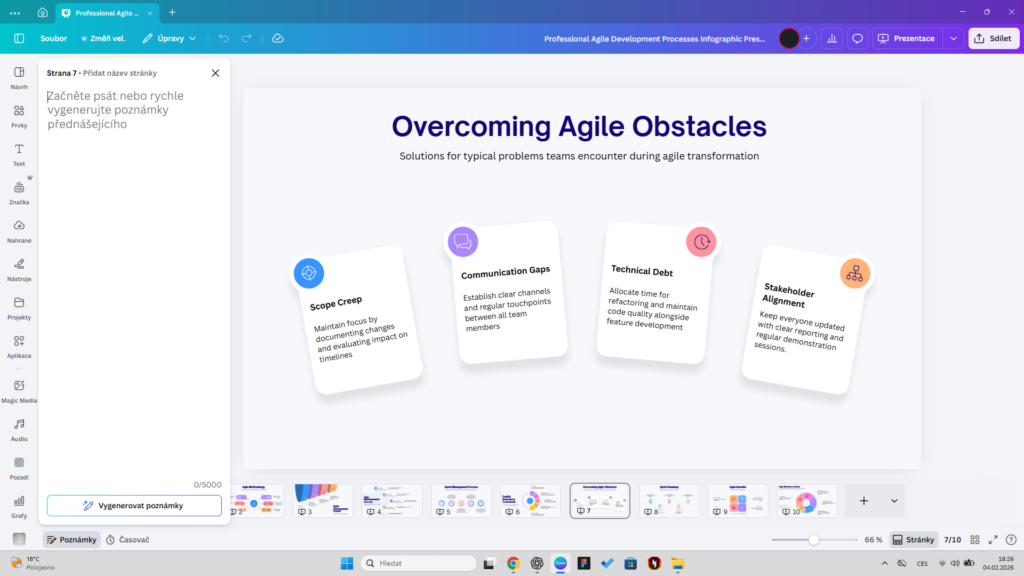Expand the chevron beside add page button
Viewport: 1024px width, 576px height.
pyautogui.click(x=894, y=500)
